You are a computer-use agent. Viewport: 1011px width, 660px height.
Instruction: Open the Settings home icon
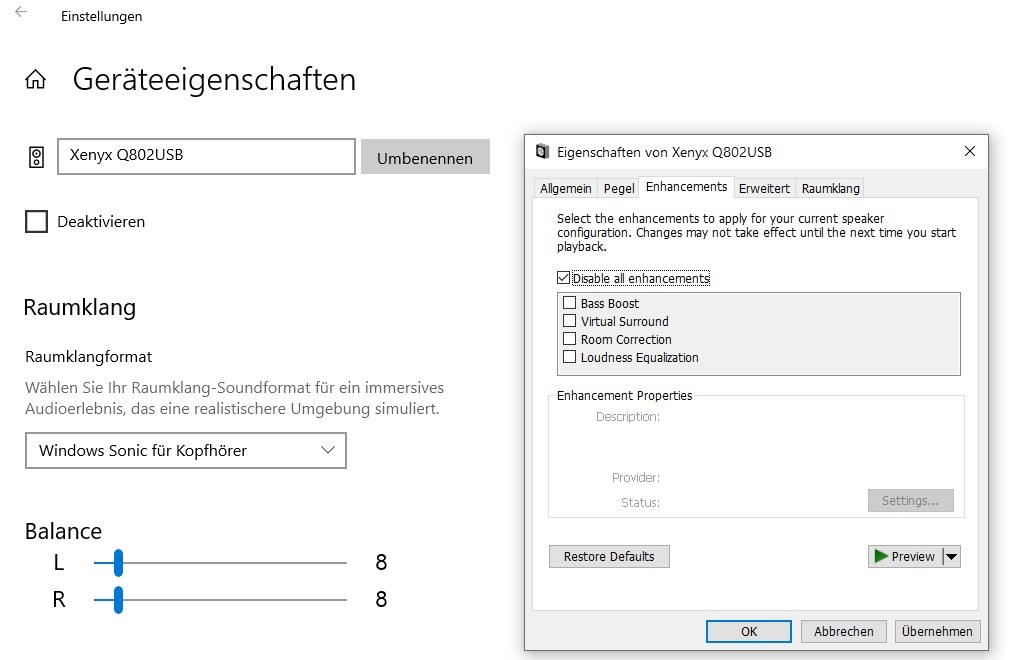pyautogui.click(x=35, y=79)
